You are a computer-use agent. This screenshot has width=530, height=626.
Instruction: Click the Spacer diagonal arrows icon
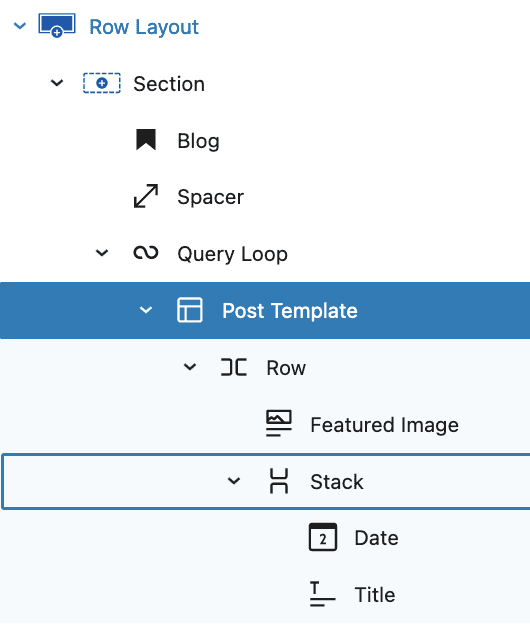point(146,196)
